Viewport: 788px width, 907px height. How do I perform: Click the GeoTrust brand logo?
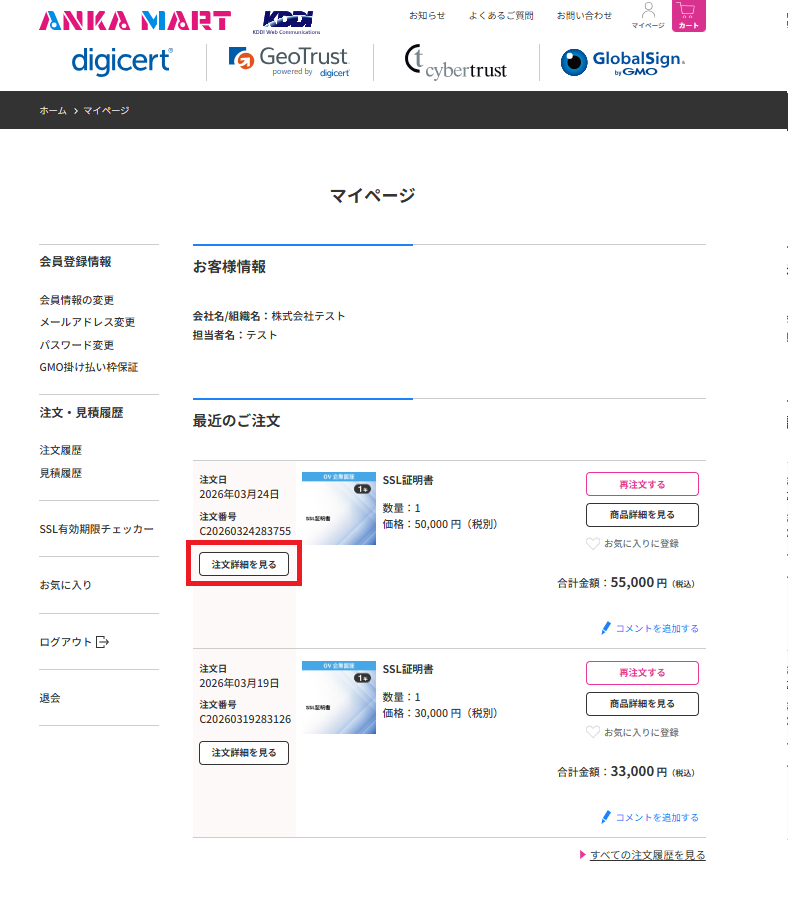(x=289, y=61)
